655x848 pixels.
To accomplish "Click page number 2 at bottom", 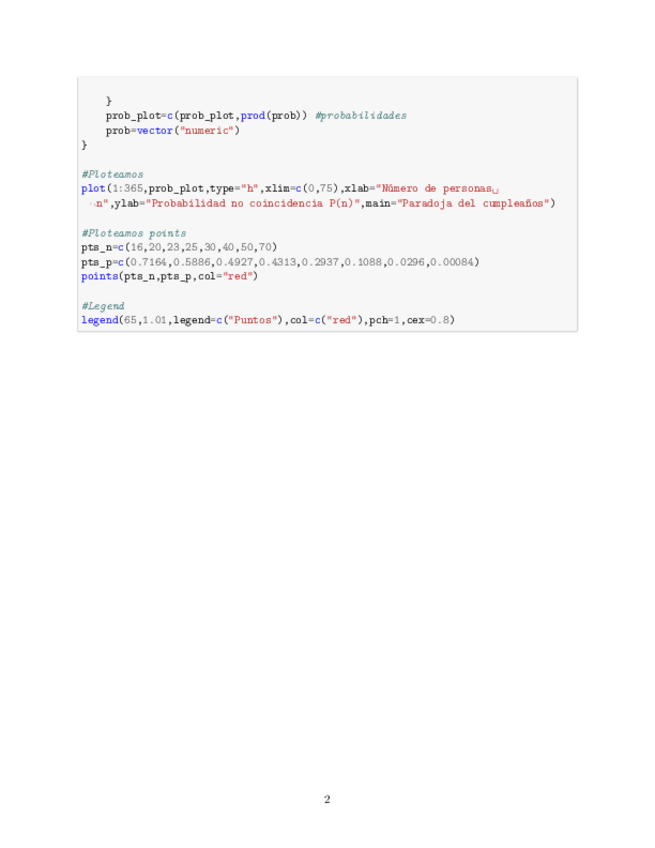I will click(327, 799).
